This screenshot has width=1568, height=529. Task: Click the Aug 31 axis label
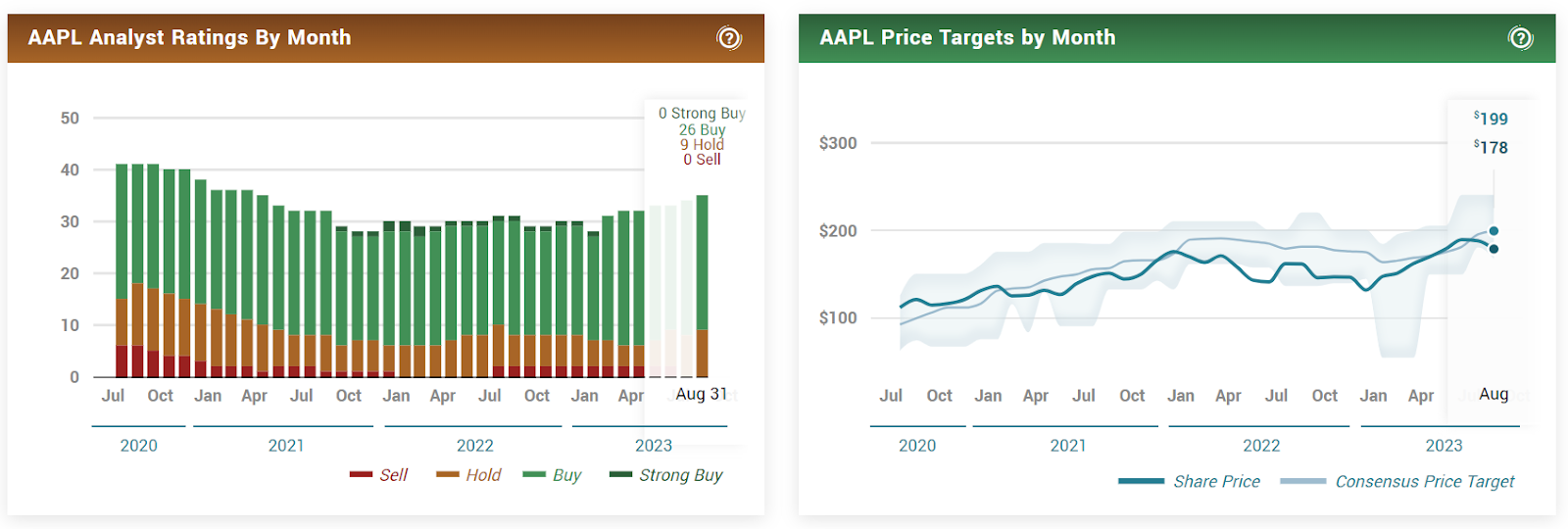701,394
